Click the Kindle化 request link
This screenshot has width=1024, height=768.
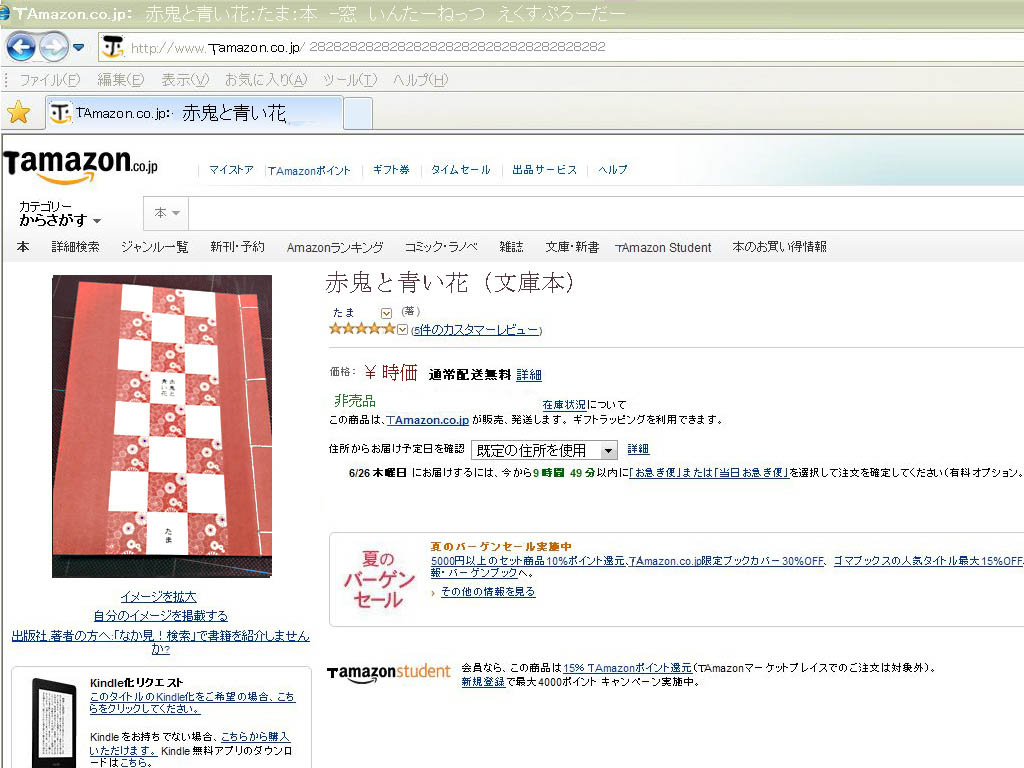(x=192, y=703)
